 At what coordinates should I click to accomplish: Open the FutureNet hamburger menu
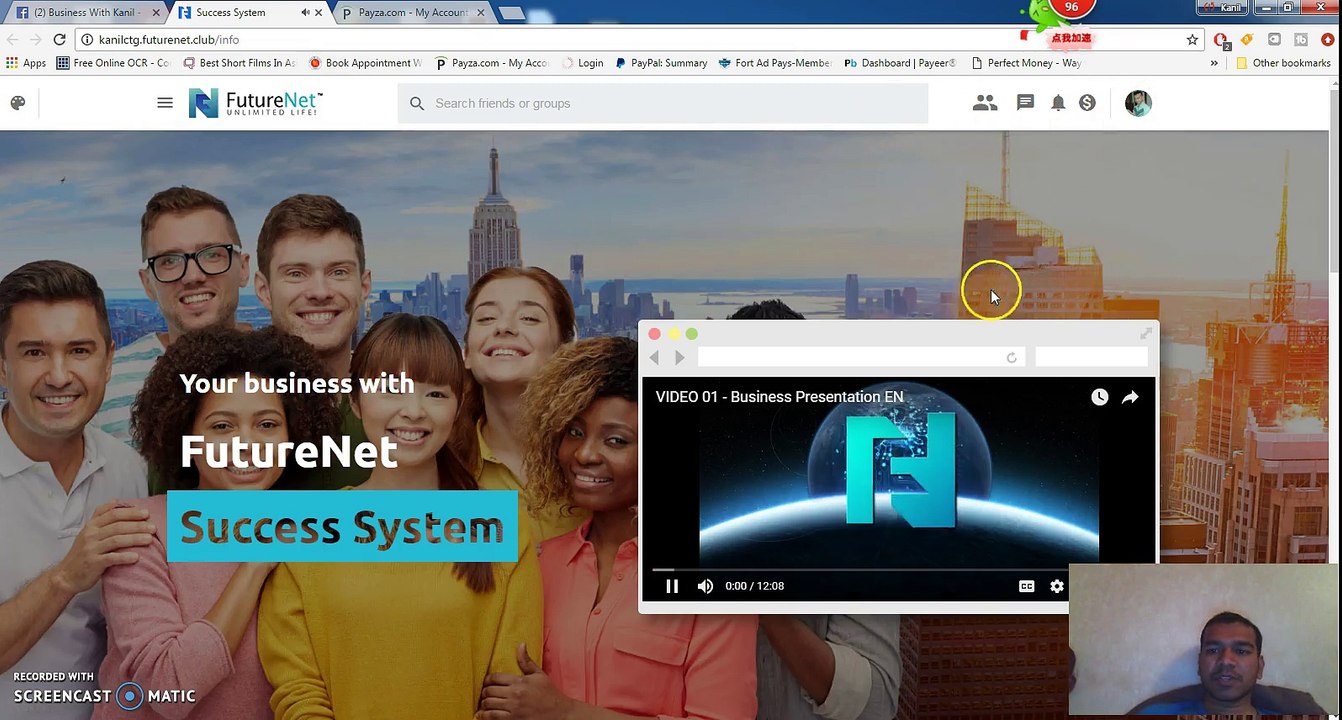[x=165, y=102]
